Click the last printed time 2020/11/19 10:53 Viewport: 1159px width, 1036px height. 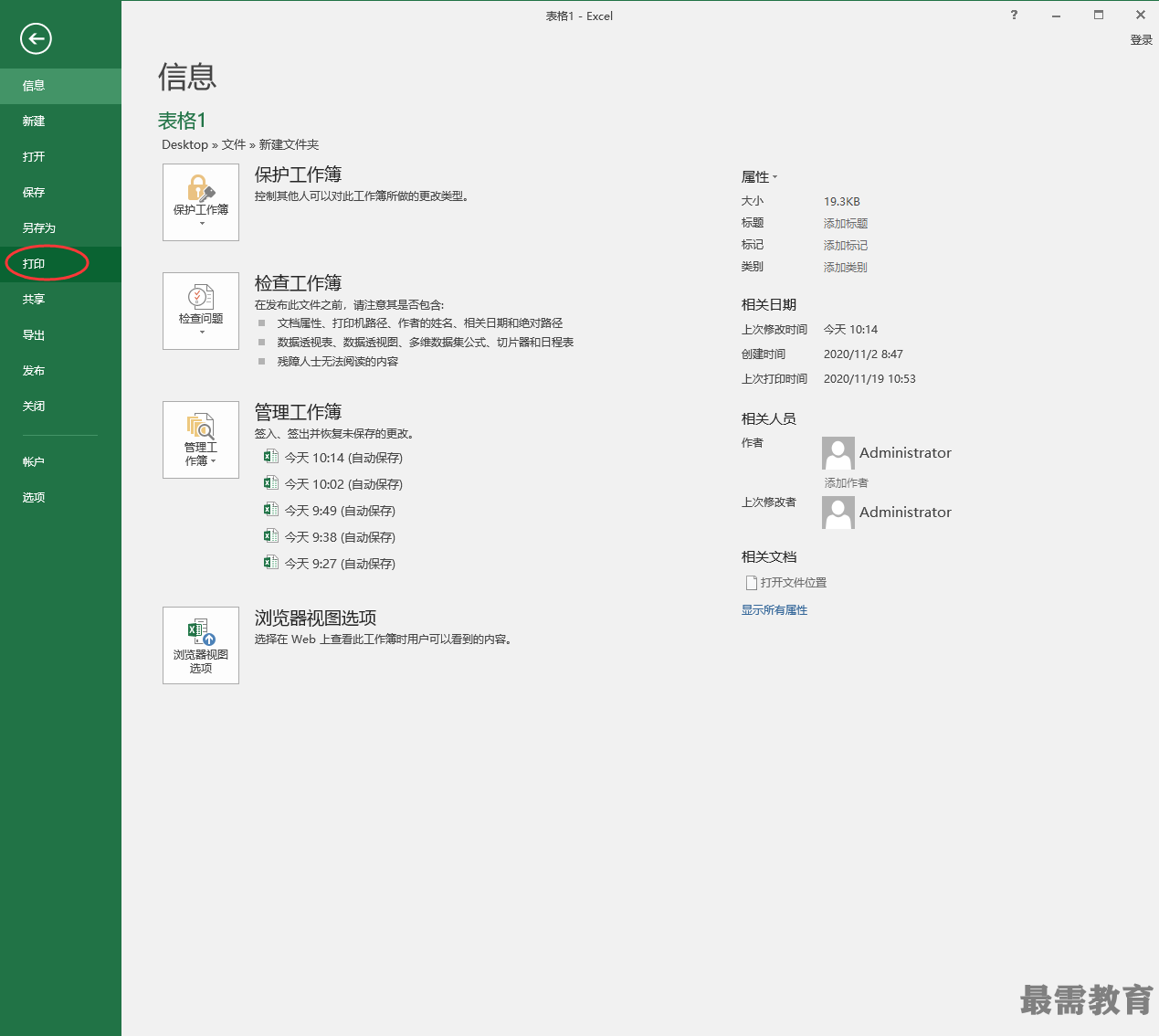[x=869, y=379]
